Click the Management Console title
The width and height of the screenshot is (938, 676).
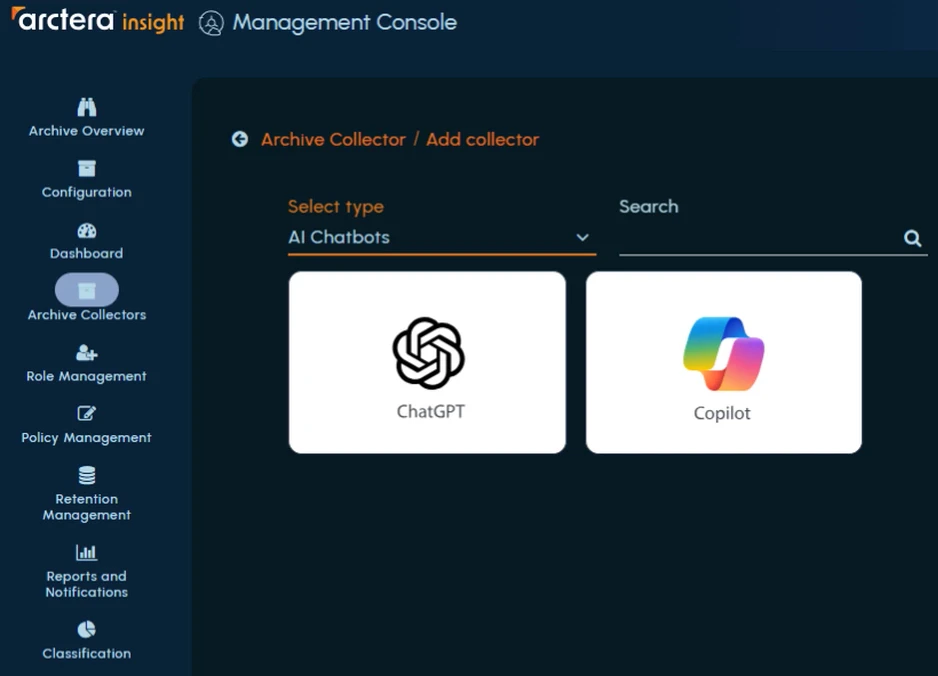pyautogui.click(x=345, y=23)
